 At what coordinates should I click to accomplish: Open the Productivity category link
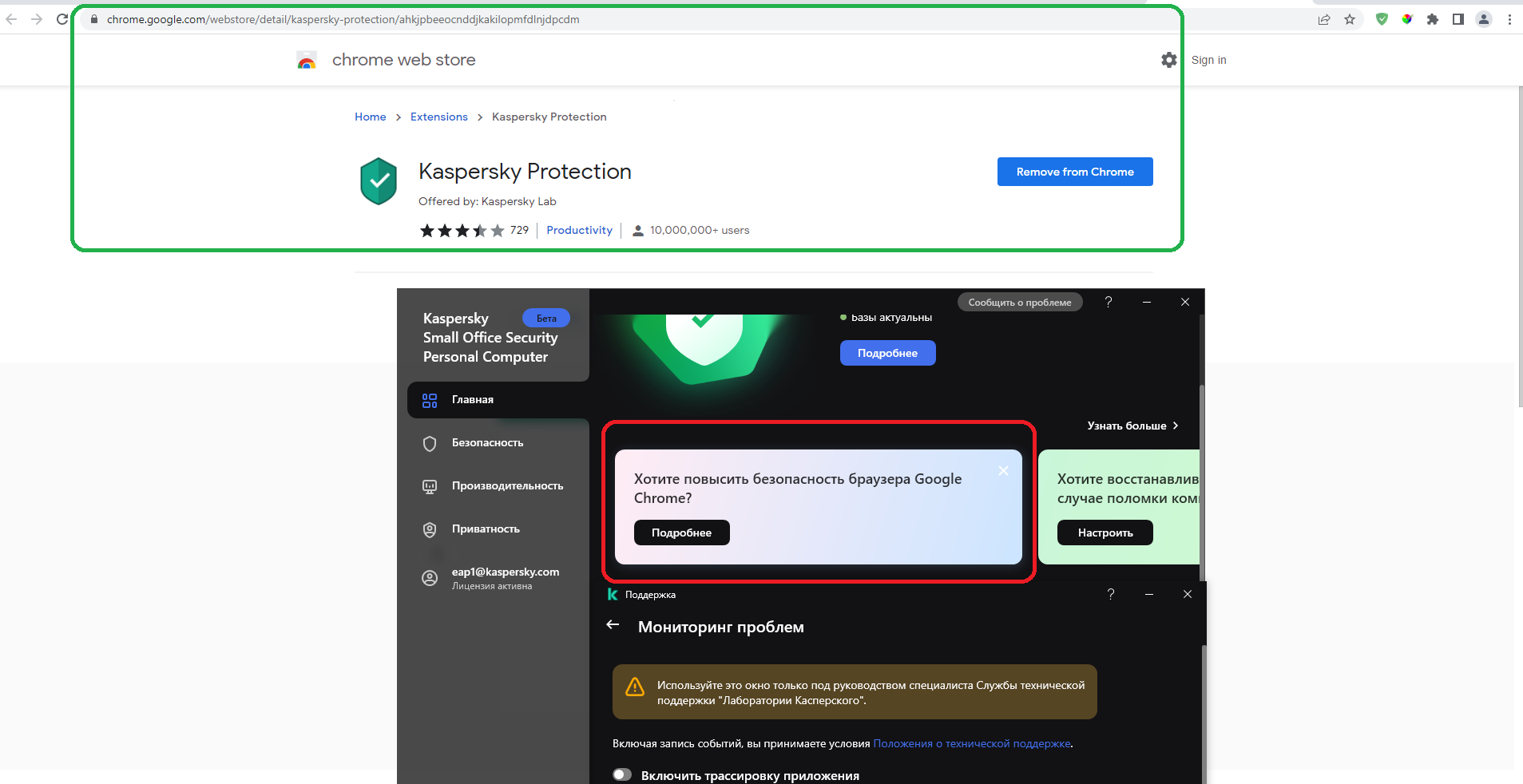pos(579,230)
